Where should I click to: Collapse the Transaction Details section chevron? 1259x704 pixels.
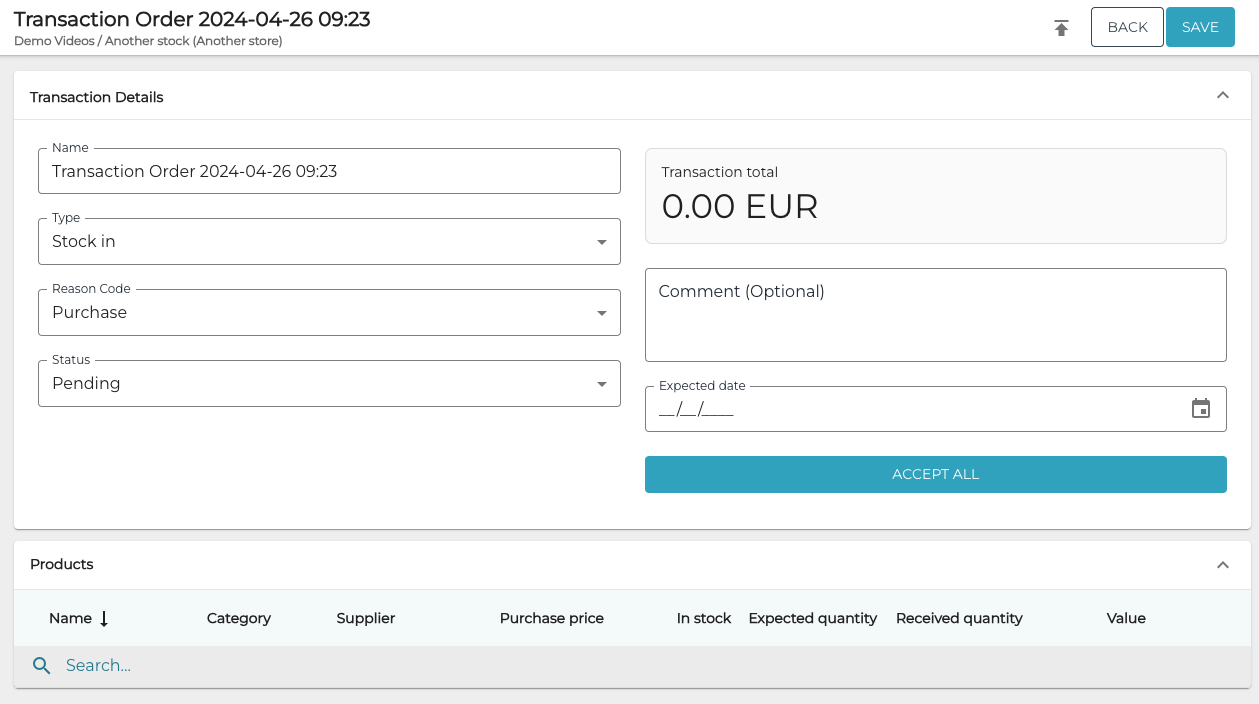pos(1222,95)
